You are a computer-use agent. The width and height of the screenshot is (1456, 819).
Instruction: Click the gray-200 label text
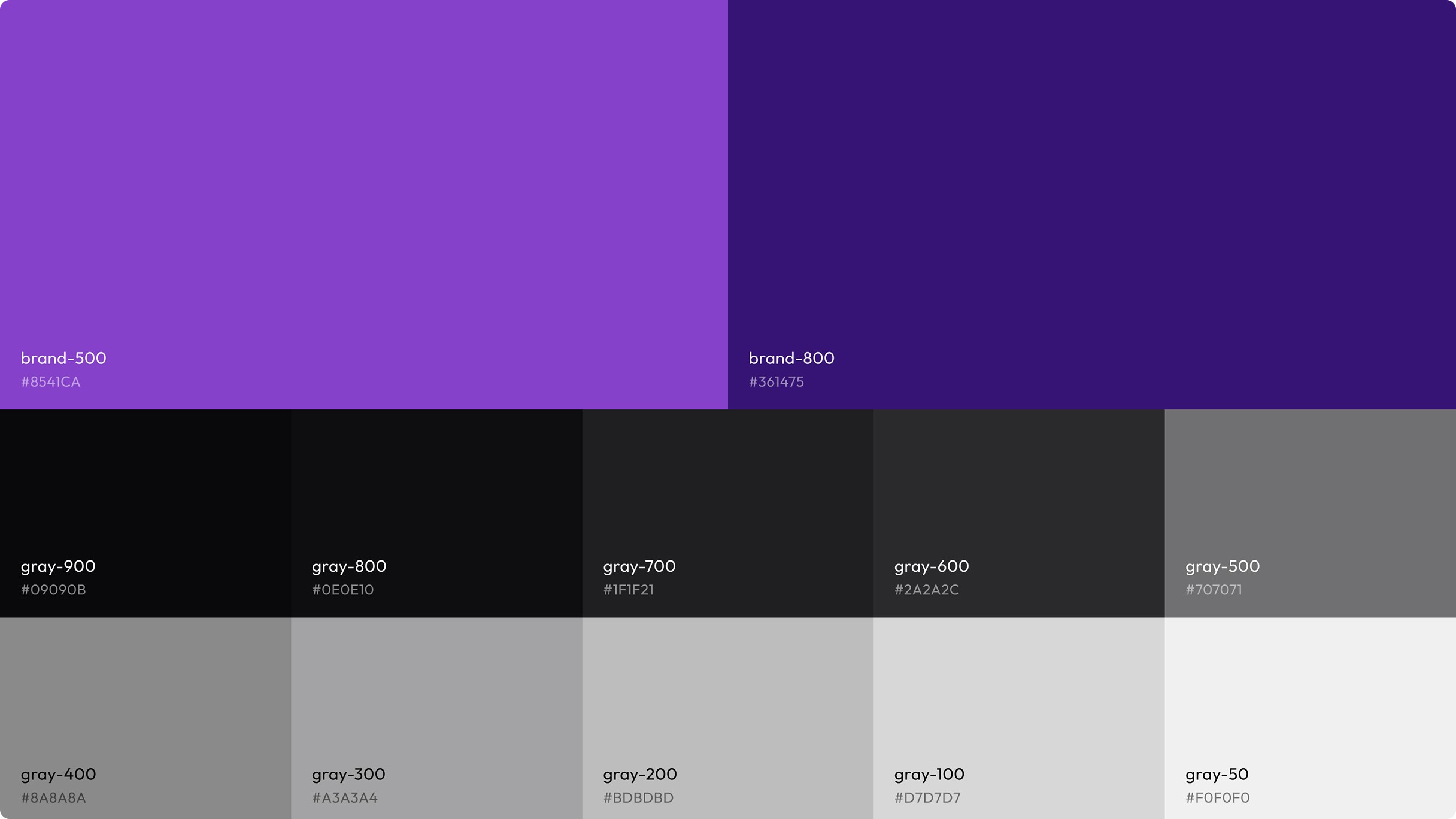coord(640,773)
